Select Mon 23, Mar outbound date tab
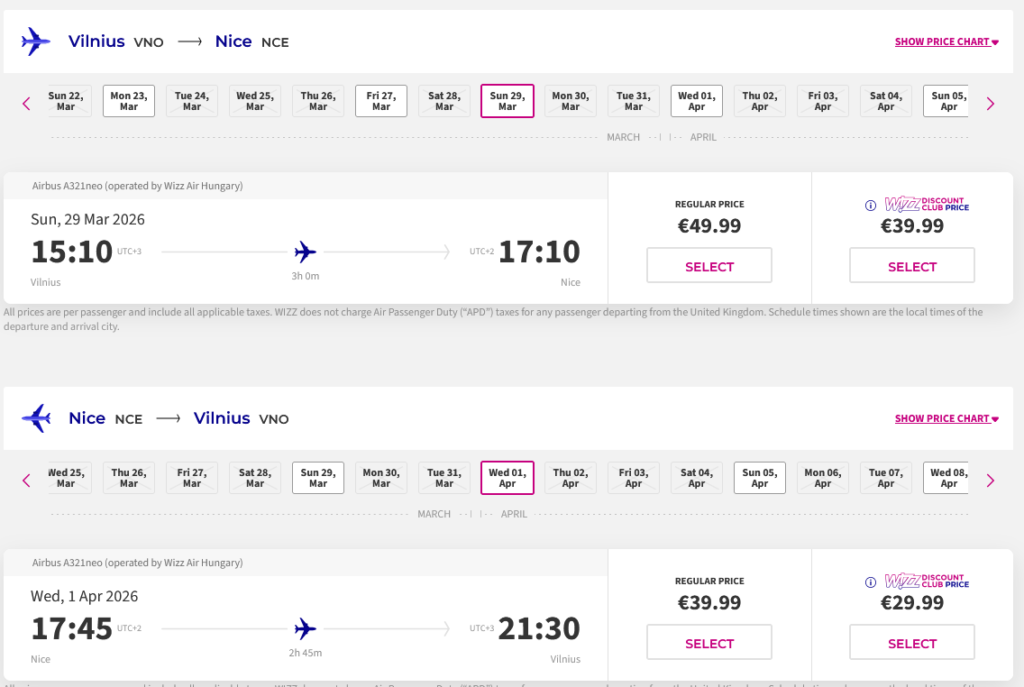1024x687 pixels. click(128, 101)
